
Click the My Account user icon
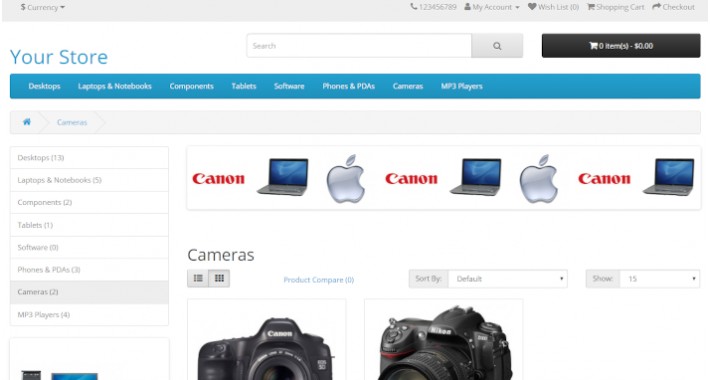pos(467,7)
